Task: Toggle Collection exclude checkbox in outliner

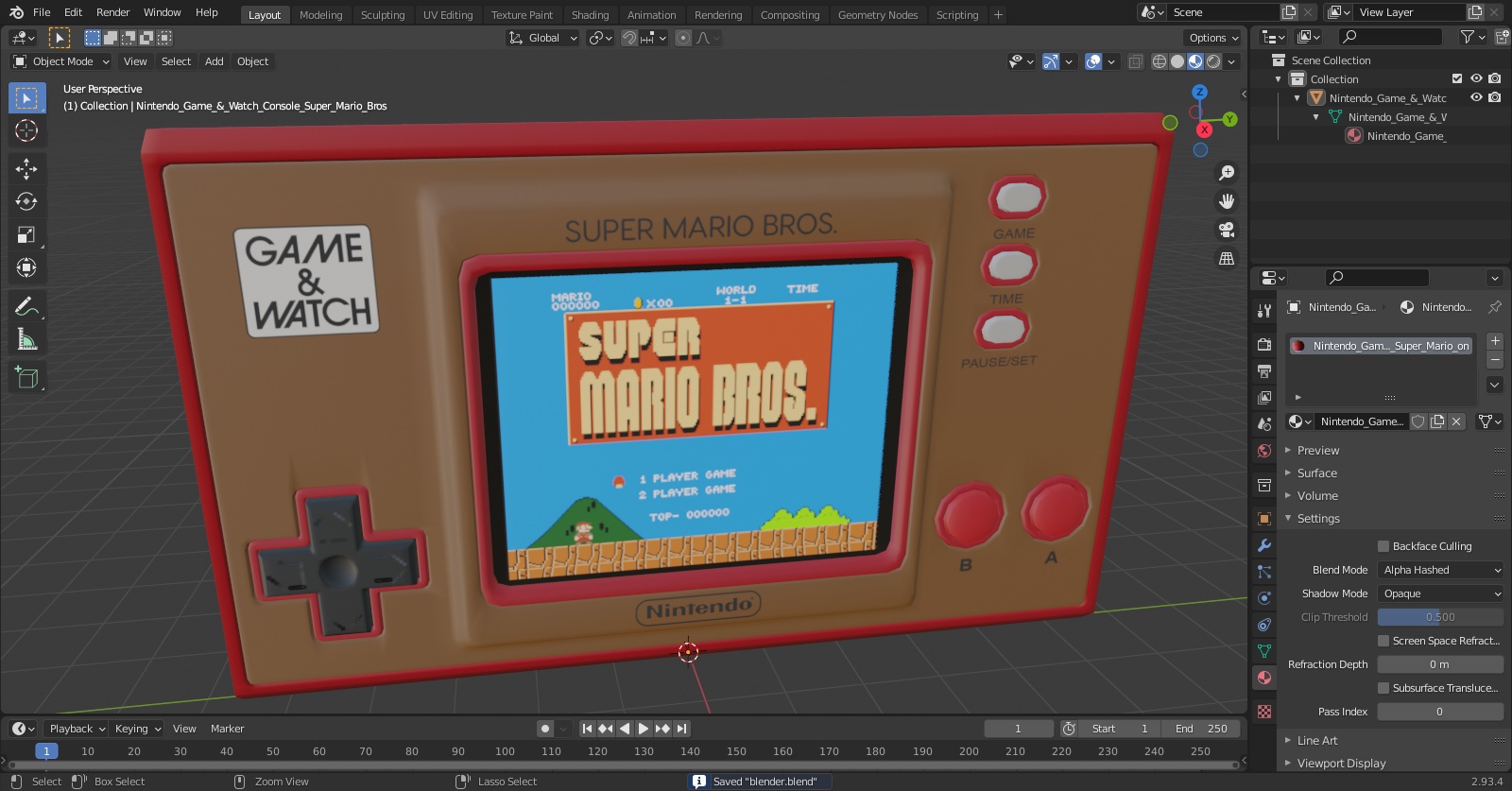Action: click(1457, 78)
